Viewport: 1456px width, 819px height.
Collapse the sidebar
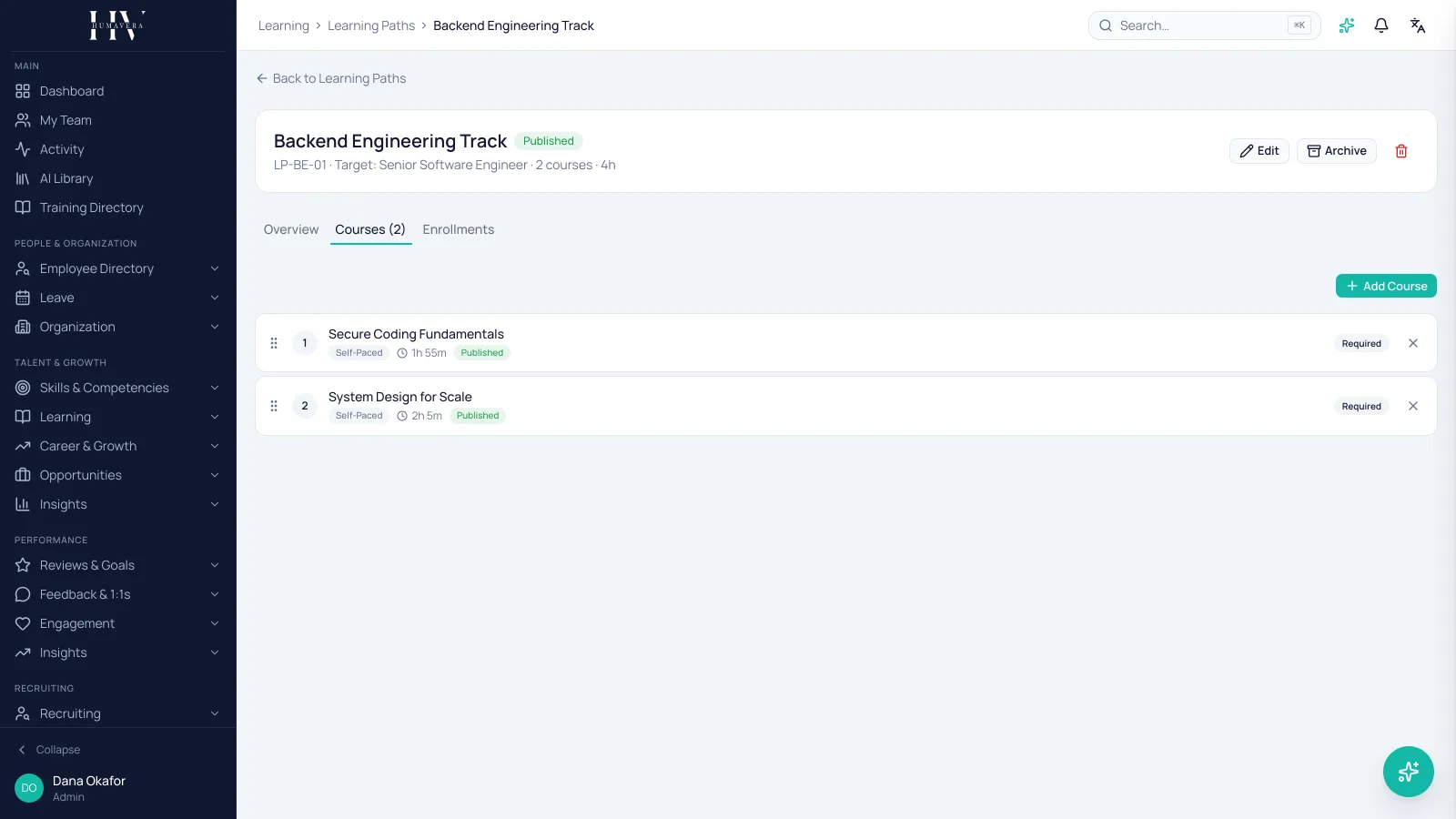[x=49, y=750]
